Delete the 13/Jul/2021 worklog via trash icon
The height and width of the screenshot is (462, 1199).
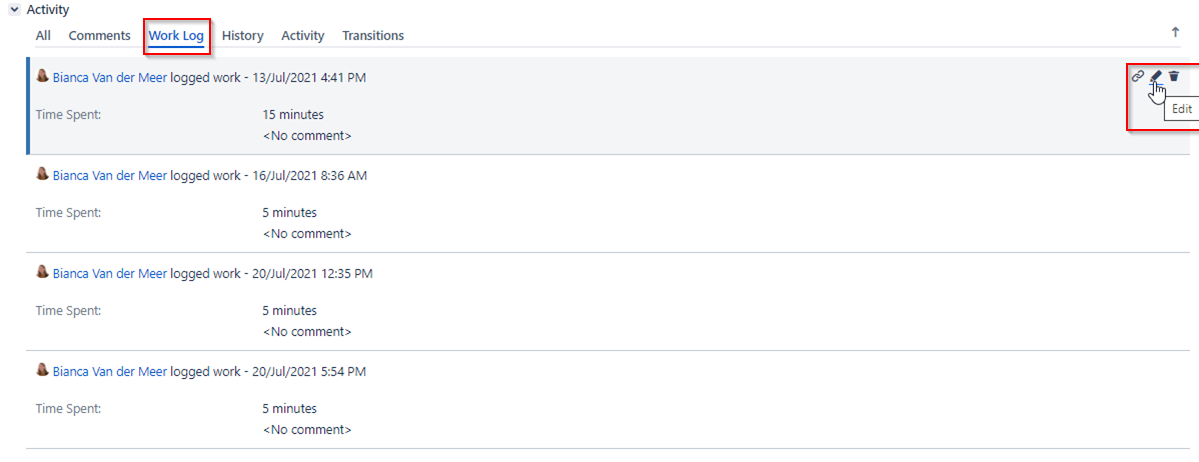[x=1174, y=76]
